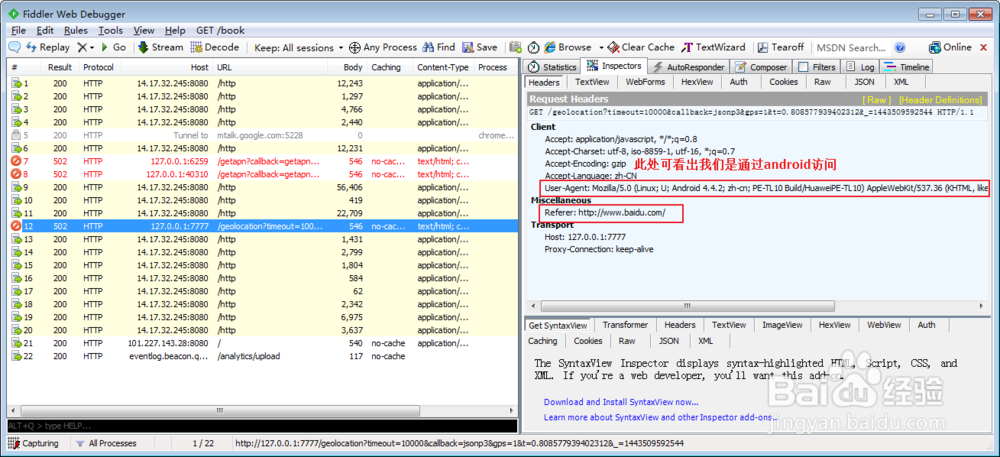Select session 7 red 502 icon
The width and height of the screenshot is (1000, 457).
[16, 161]
